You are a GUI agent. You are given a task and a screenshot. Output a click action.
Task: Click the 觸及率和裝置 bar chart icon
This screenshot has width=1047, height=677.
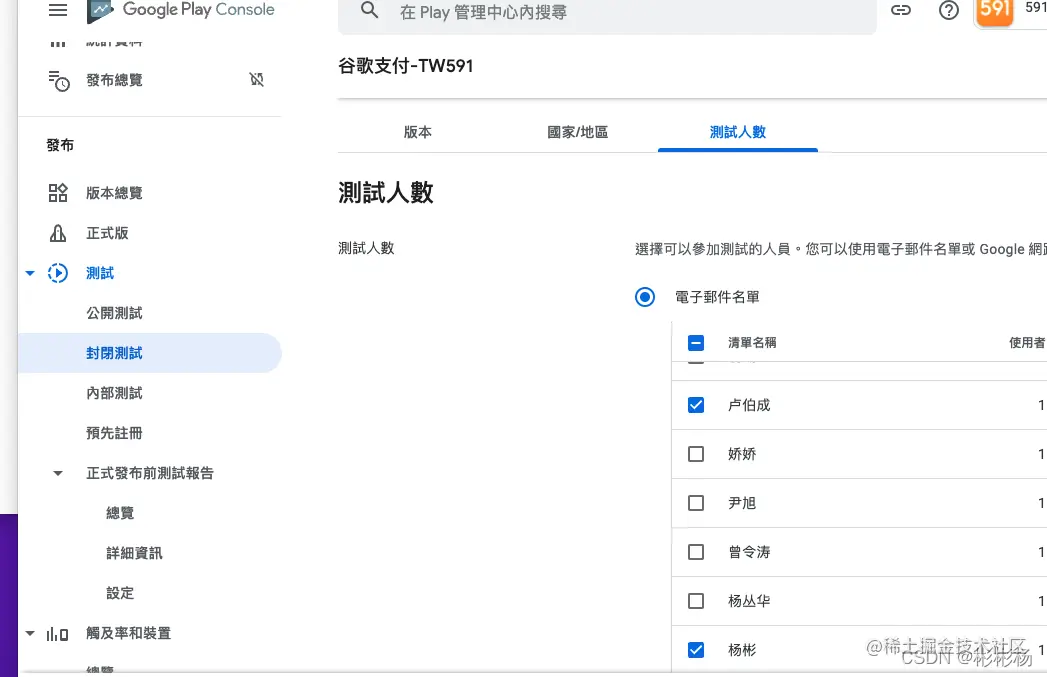[x=57, y=634]
